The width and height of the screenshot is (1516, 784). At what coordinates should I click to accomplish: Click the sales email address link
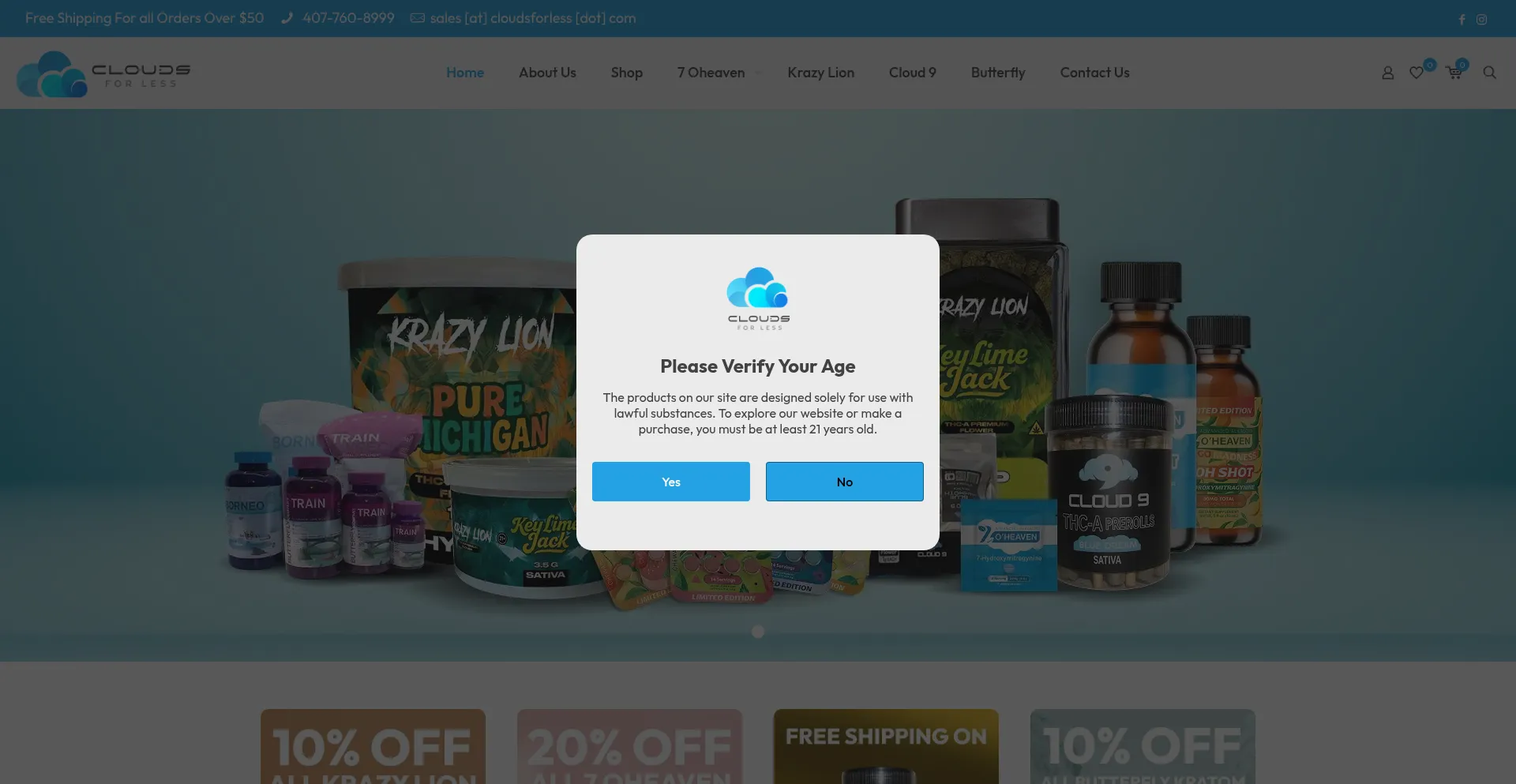pos(533,18)
